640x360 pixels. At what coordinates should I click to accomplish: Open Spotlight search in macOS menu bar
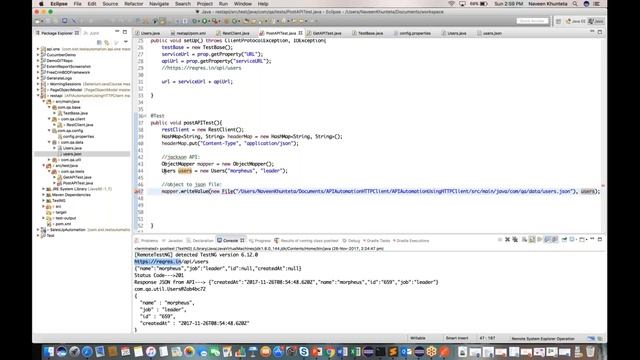(575, 4)
